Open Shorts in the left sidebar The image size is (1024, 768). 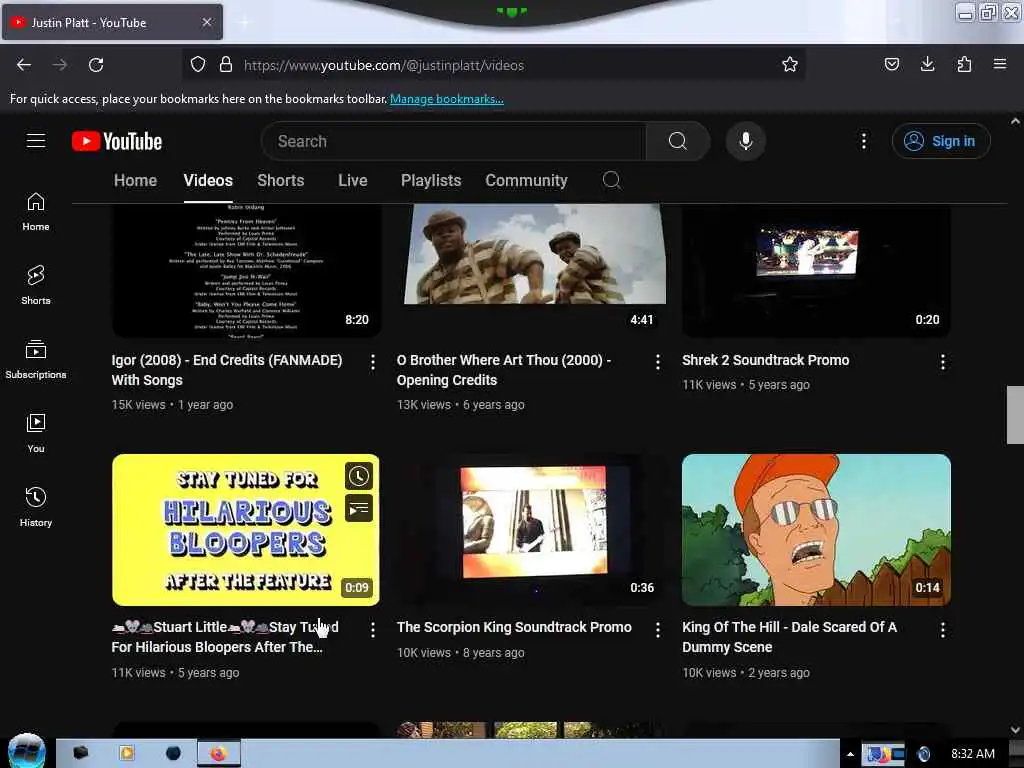point(36,286)
